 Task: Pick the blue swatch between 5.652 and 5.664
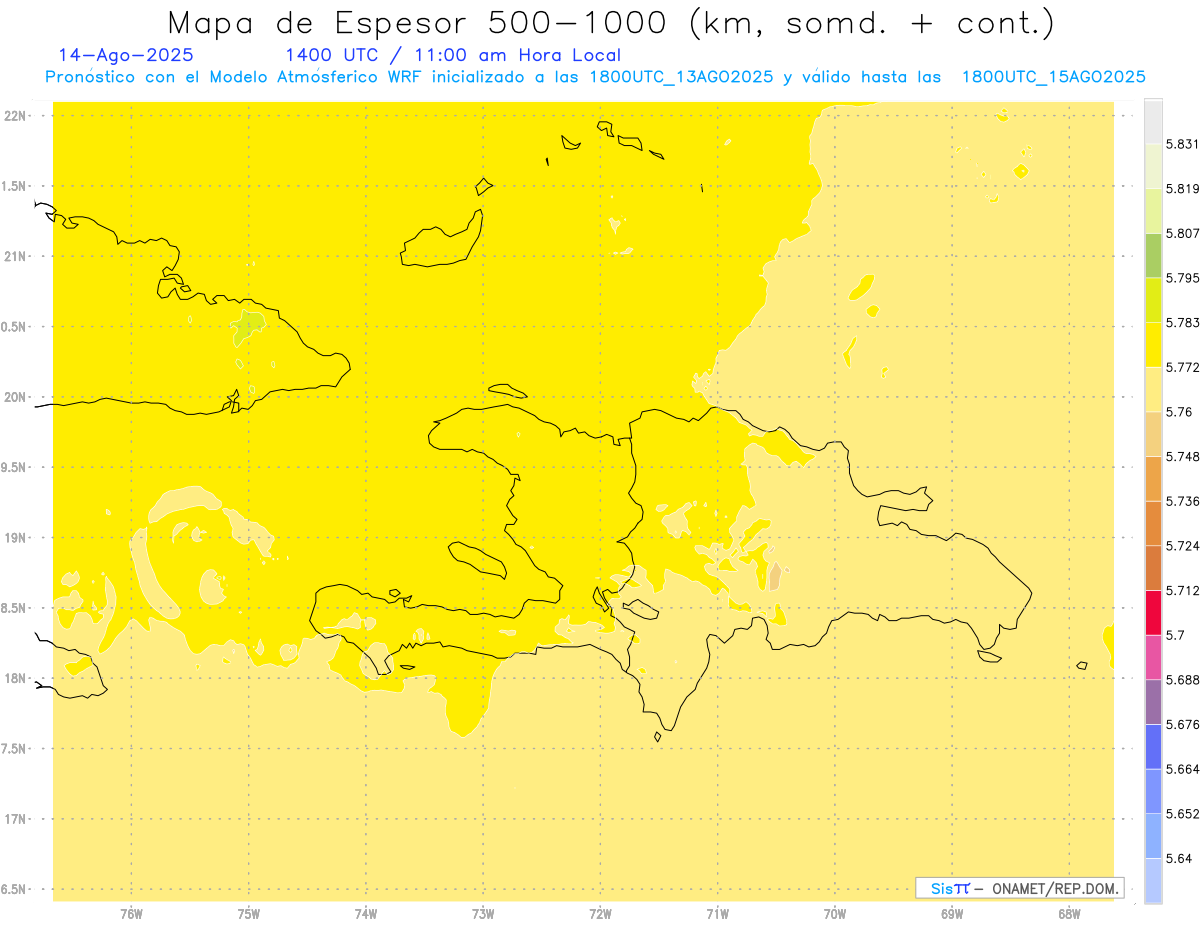pyautogui.click(x=1153, y=790)
